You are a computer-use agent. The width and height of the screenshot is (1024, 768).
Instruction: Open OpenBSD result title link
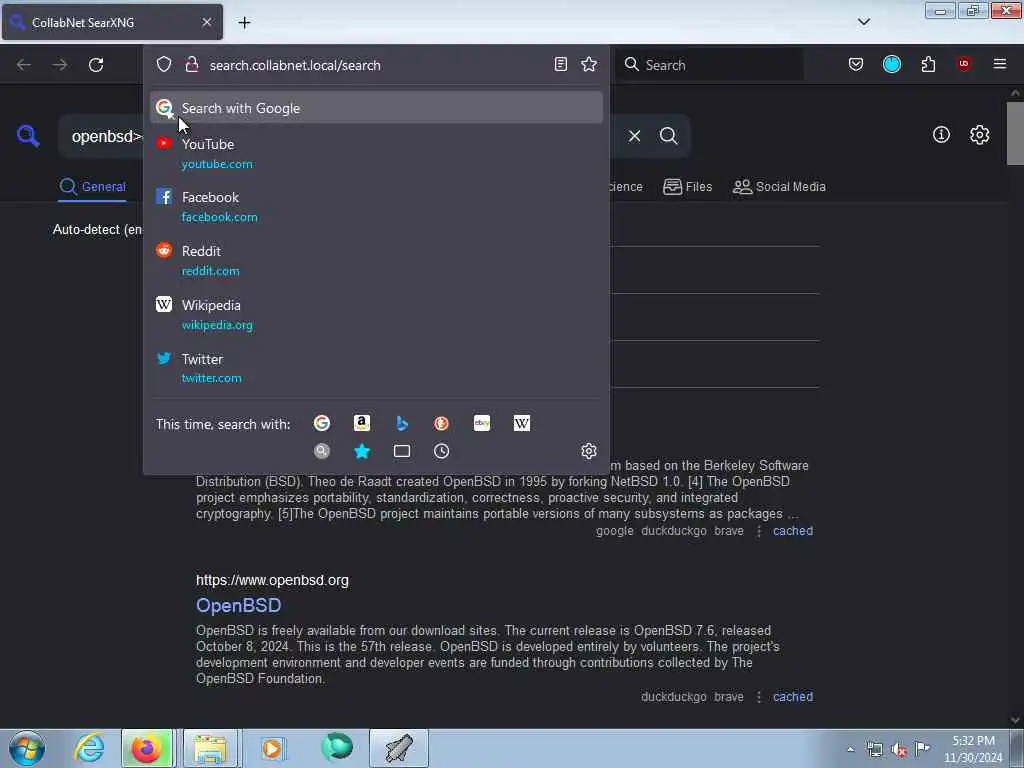238,605
